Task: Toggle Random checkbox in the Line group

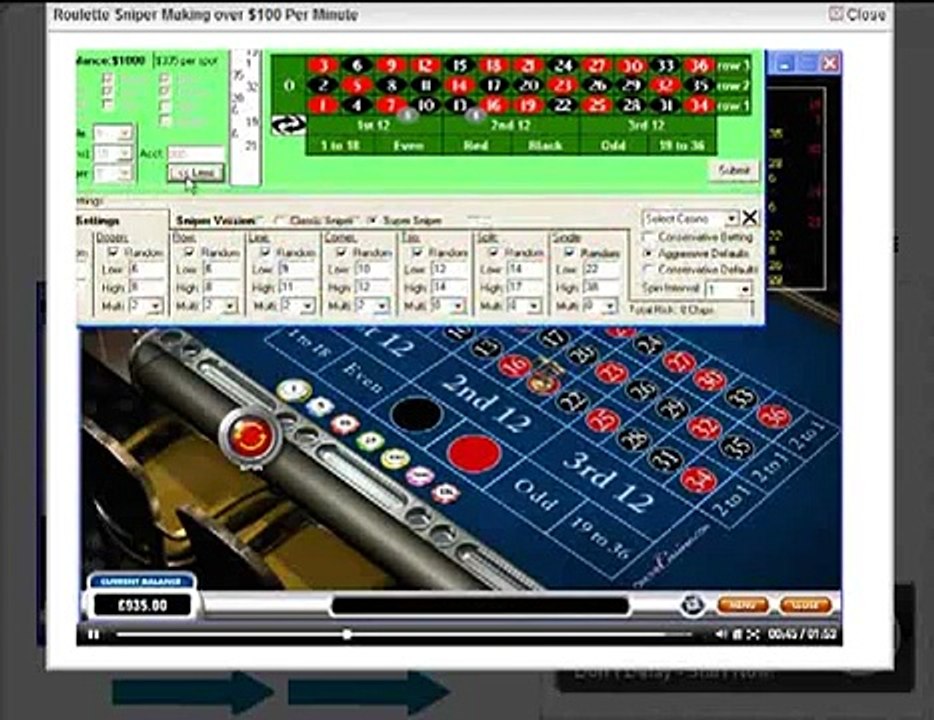Action: pyautogui.click(x=266, y=252)
